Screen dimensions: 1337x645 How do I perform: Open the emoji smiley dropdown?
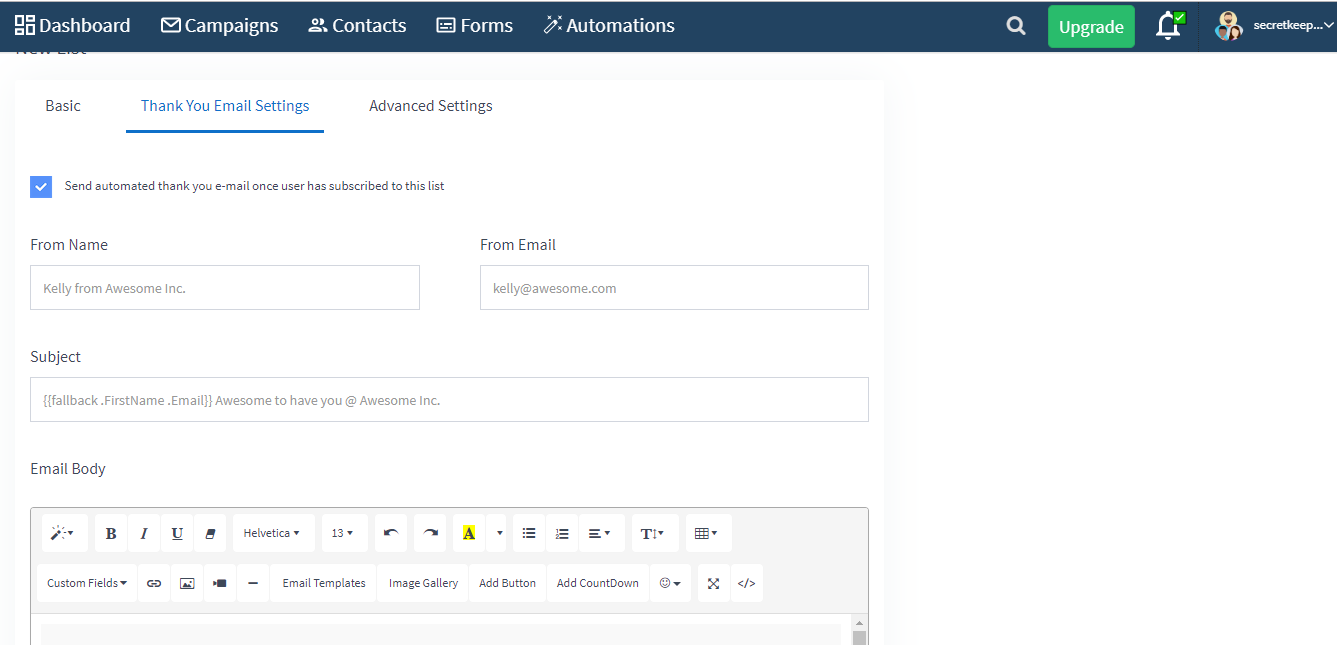(670, 583)
